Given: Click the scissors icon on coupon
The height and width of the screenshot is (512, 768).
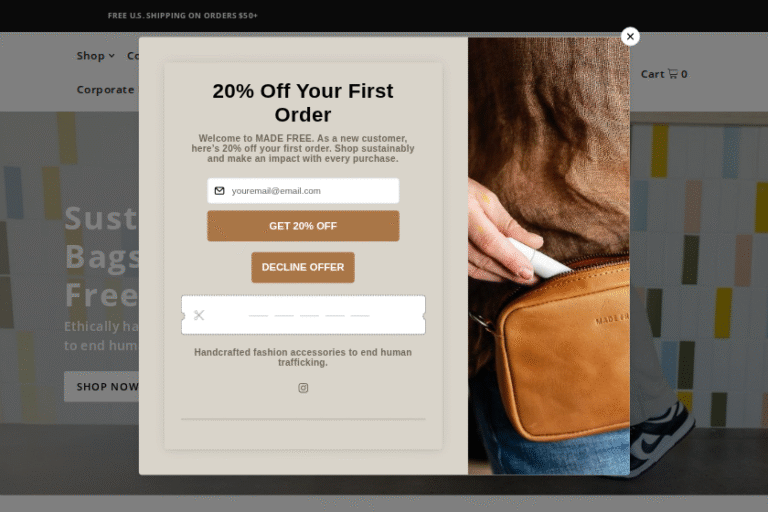Looking at the screenshot, I should pyautogui.click(x=199, y=315).
